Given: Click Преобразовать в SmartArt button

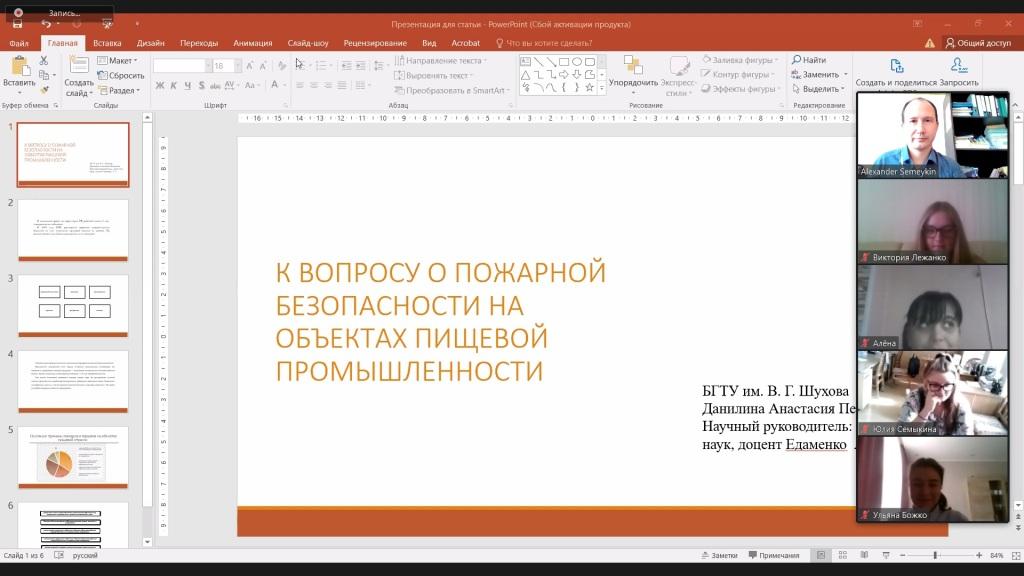Looking at the screenshot, I should click(x=451, y=90).
